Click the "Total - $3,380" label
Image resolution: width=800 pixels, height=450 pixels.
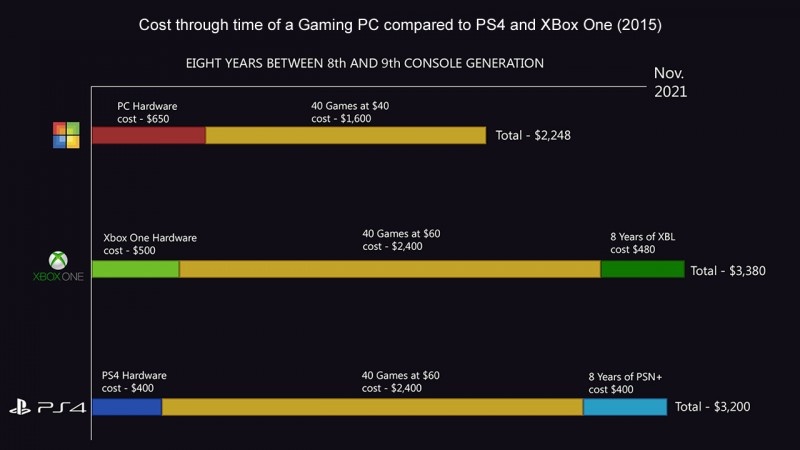pyautogui.click(x=729, y=270)
